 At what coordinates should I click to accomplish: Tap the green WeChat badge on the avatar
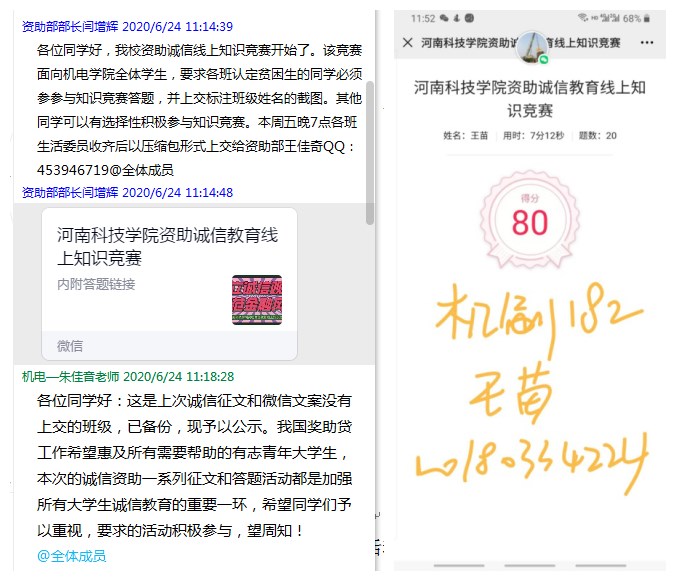[544, 58]
